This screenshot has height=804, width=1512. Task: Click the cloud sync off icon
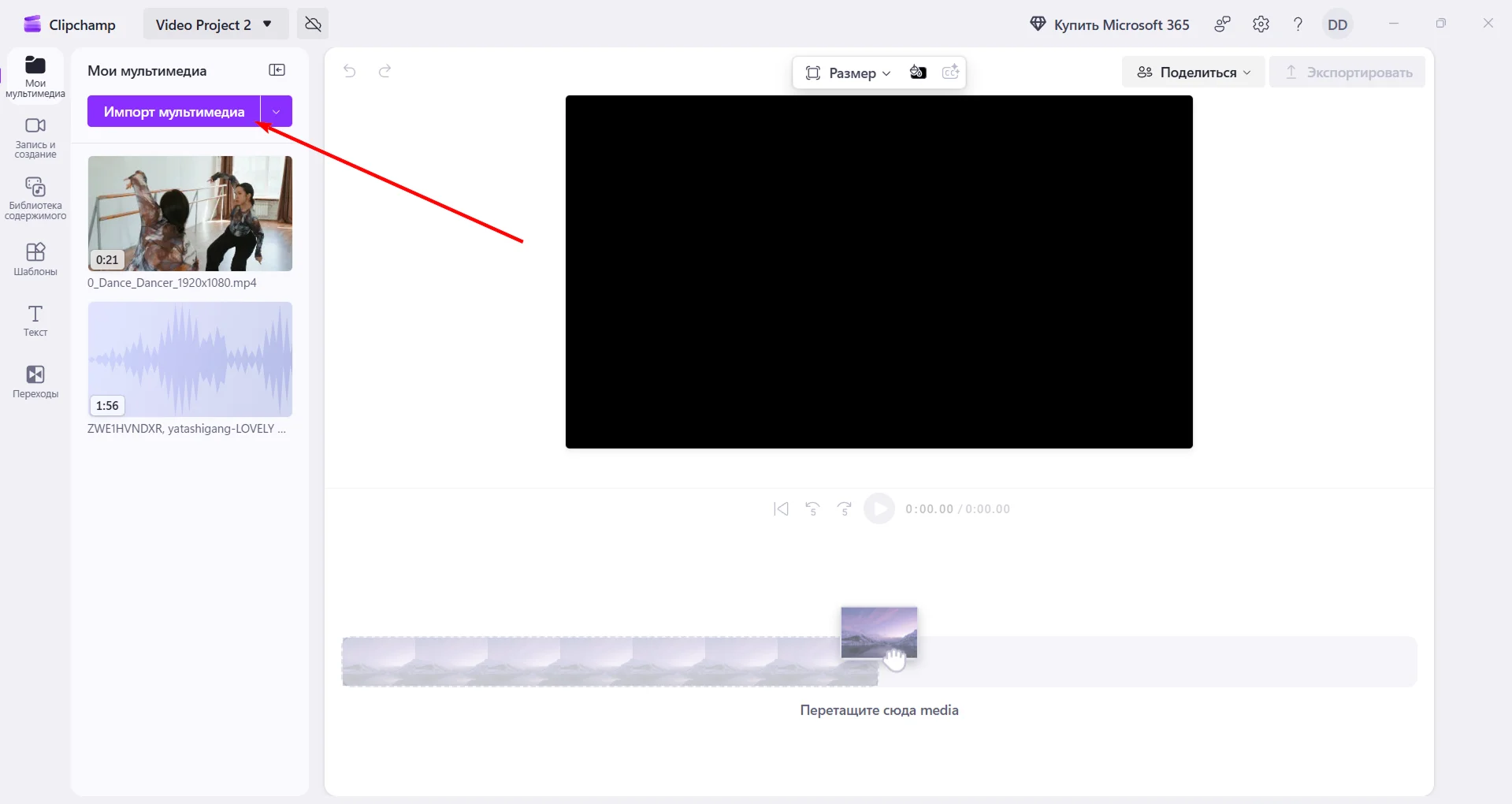pyautogui.click(x=313, y=24)
